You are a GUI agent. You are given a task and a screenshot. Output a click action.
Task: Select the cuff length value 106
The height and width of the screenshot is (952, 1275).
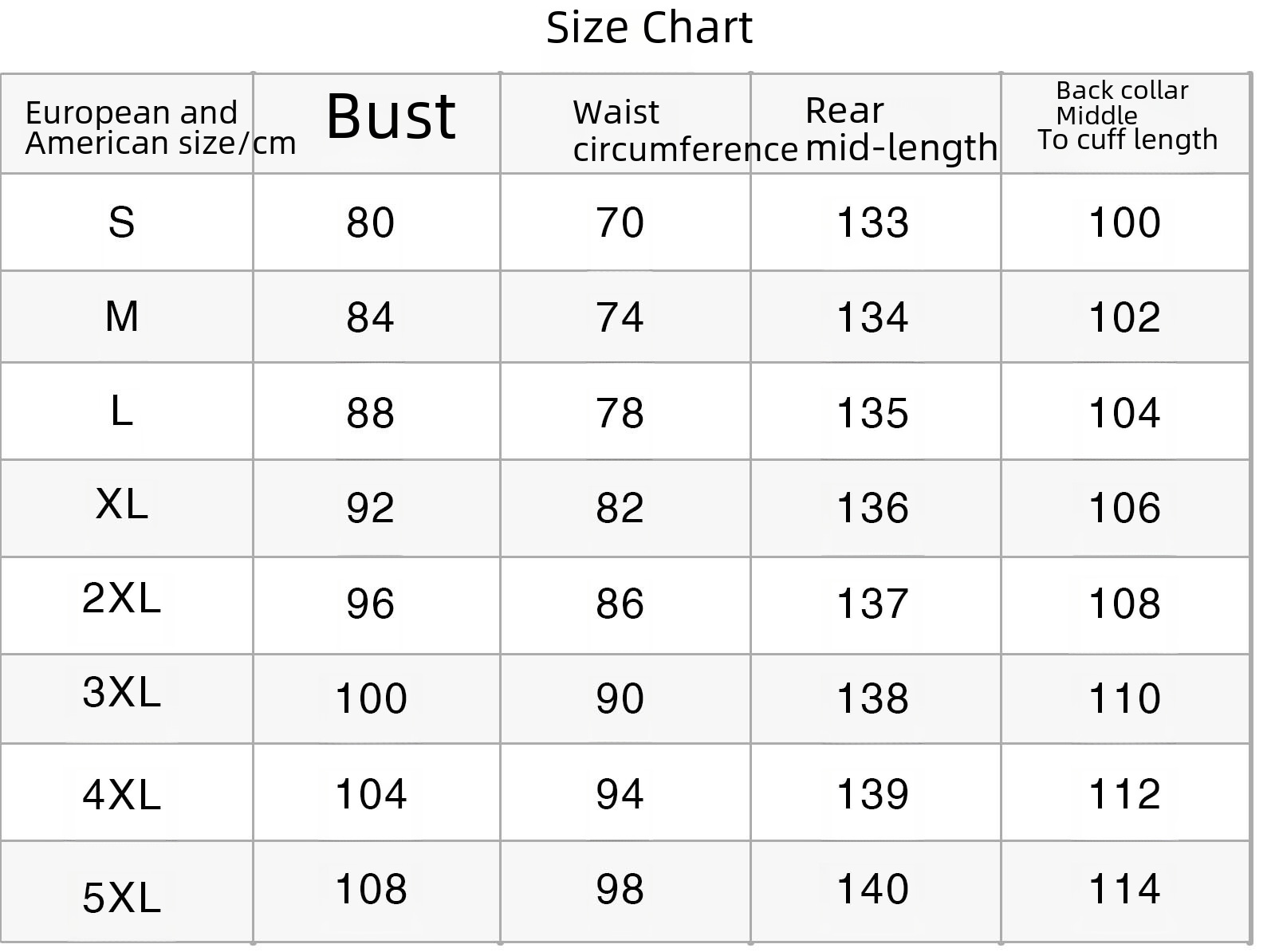[1124, 508]
